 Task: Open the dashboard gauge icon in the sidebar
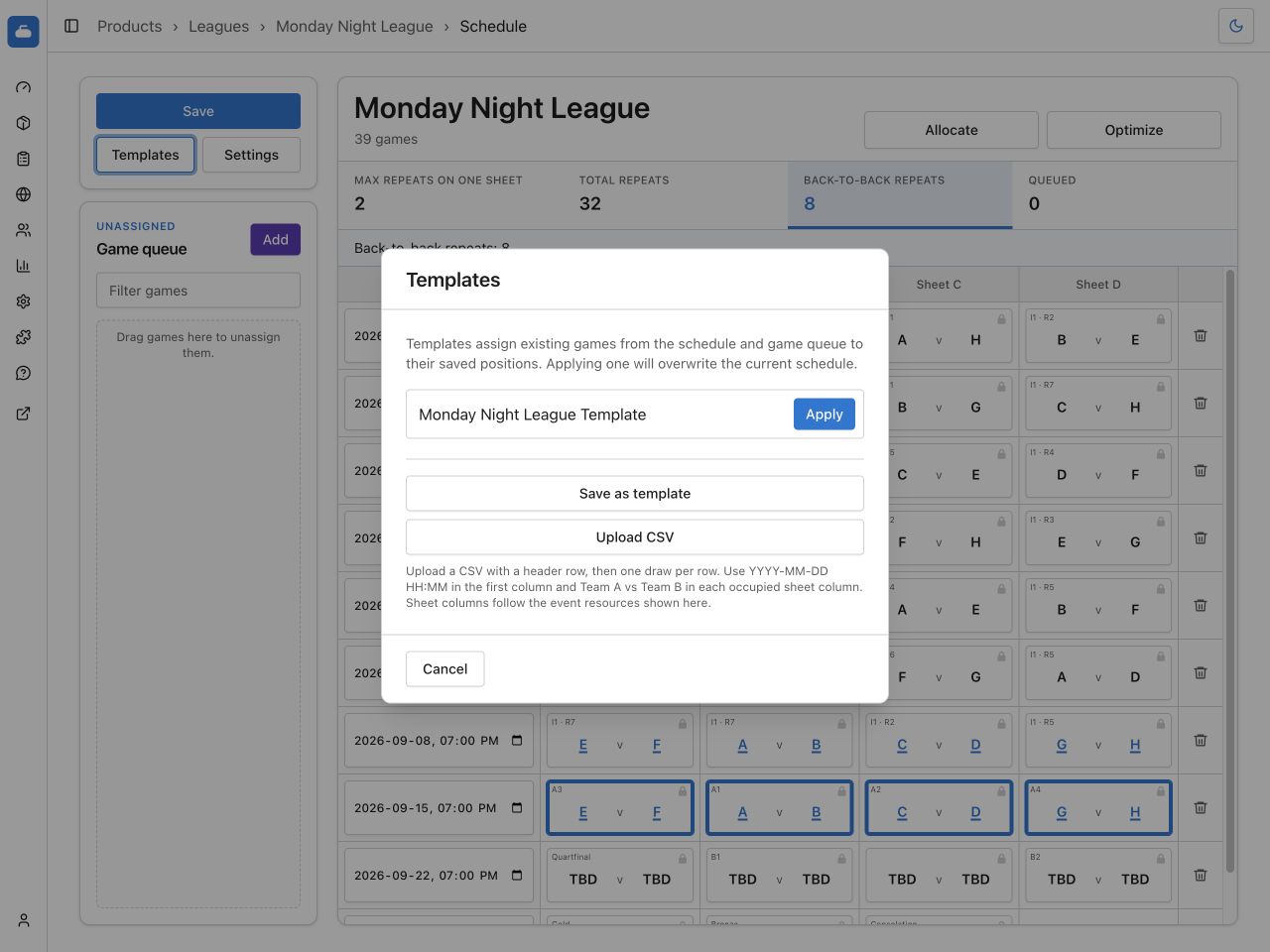tap(24, 87)
